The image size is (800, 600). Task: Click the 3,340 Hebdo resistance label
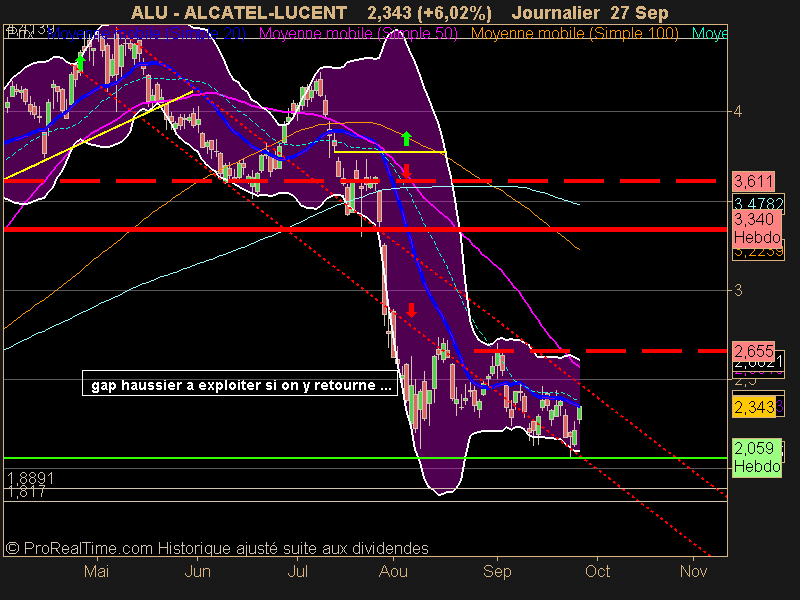tap(757, 228)
